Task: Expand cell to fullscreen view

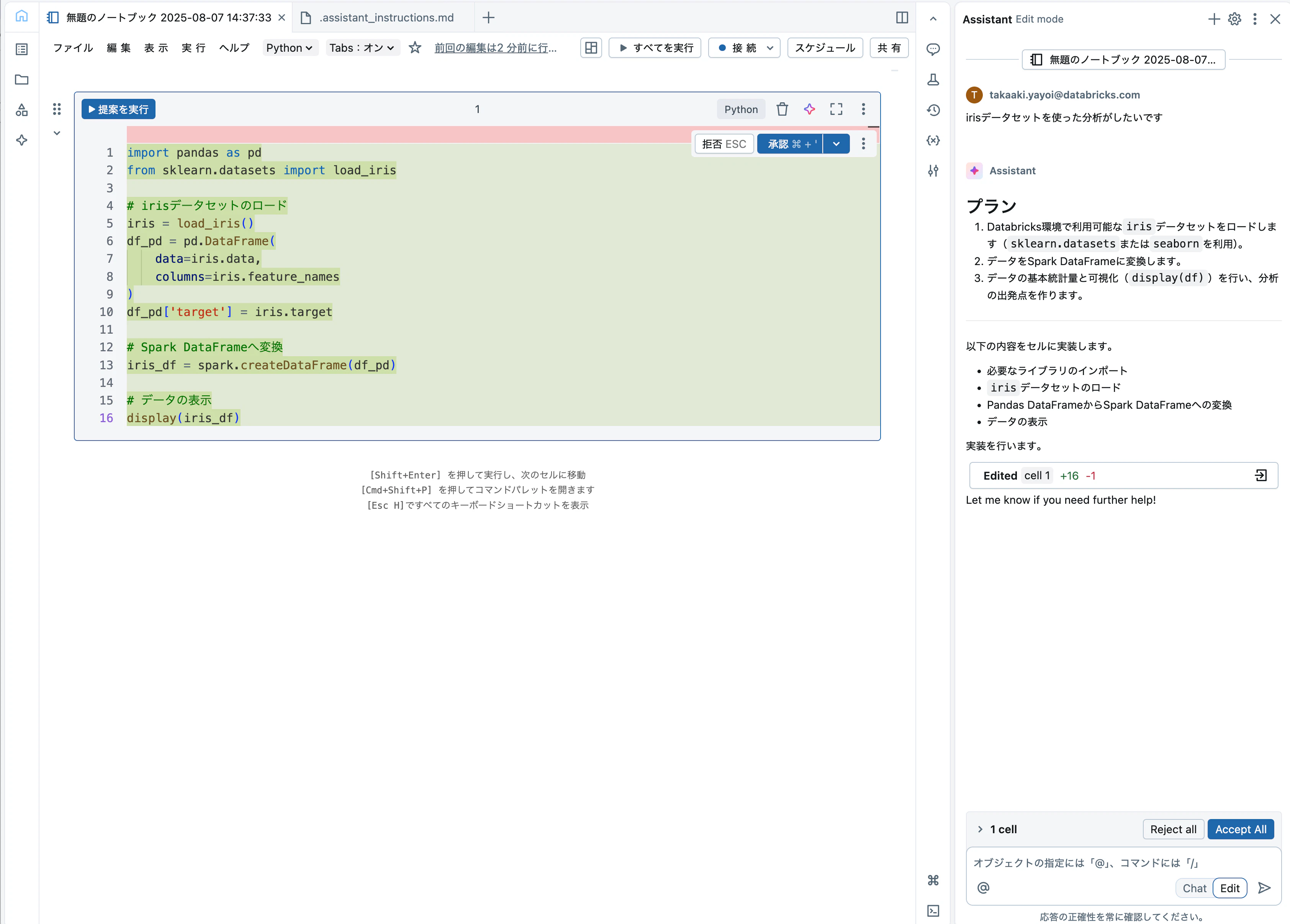Action: pos(835,109)
